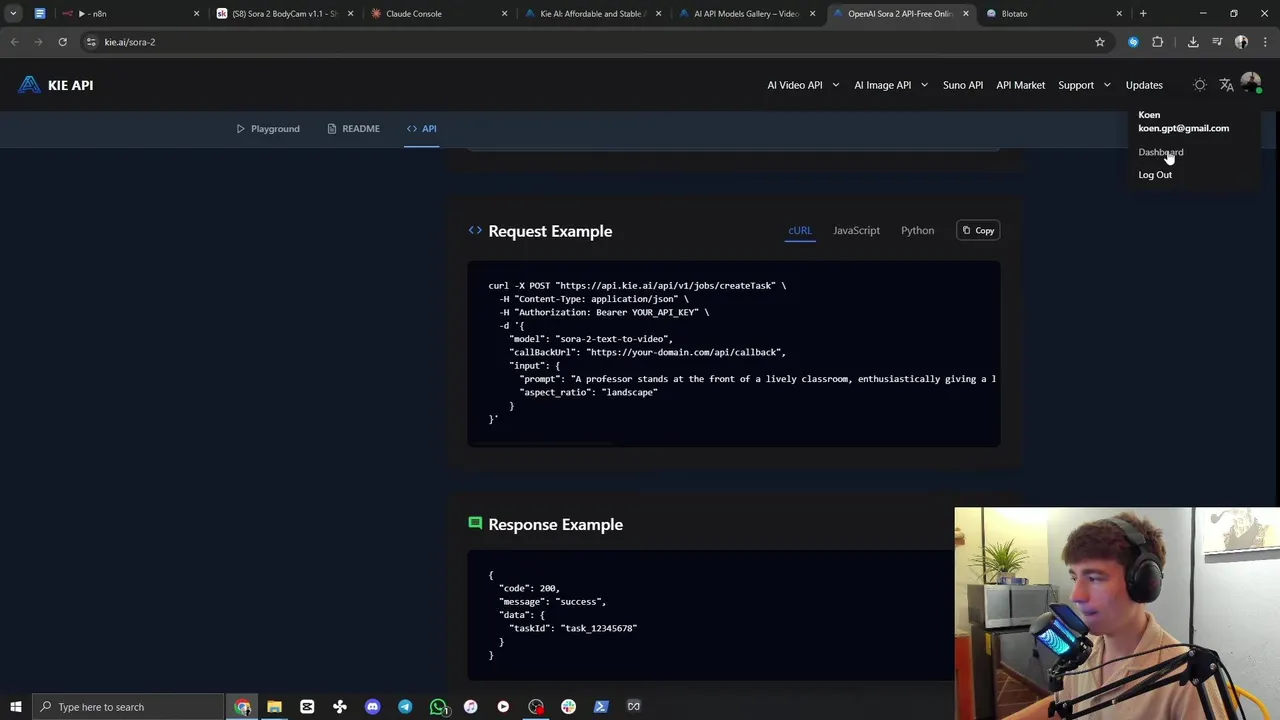Open the Support dropdown menu
1280x720 pixels.
pos(1085,85)
